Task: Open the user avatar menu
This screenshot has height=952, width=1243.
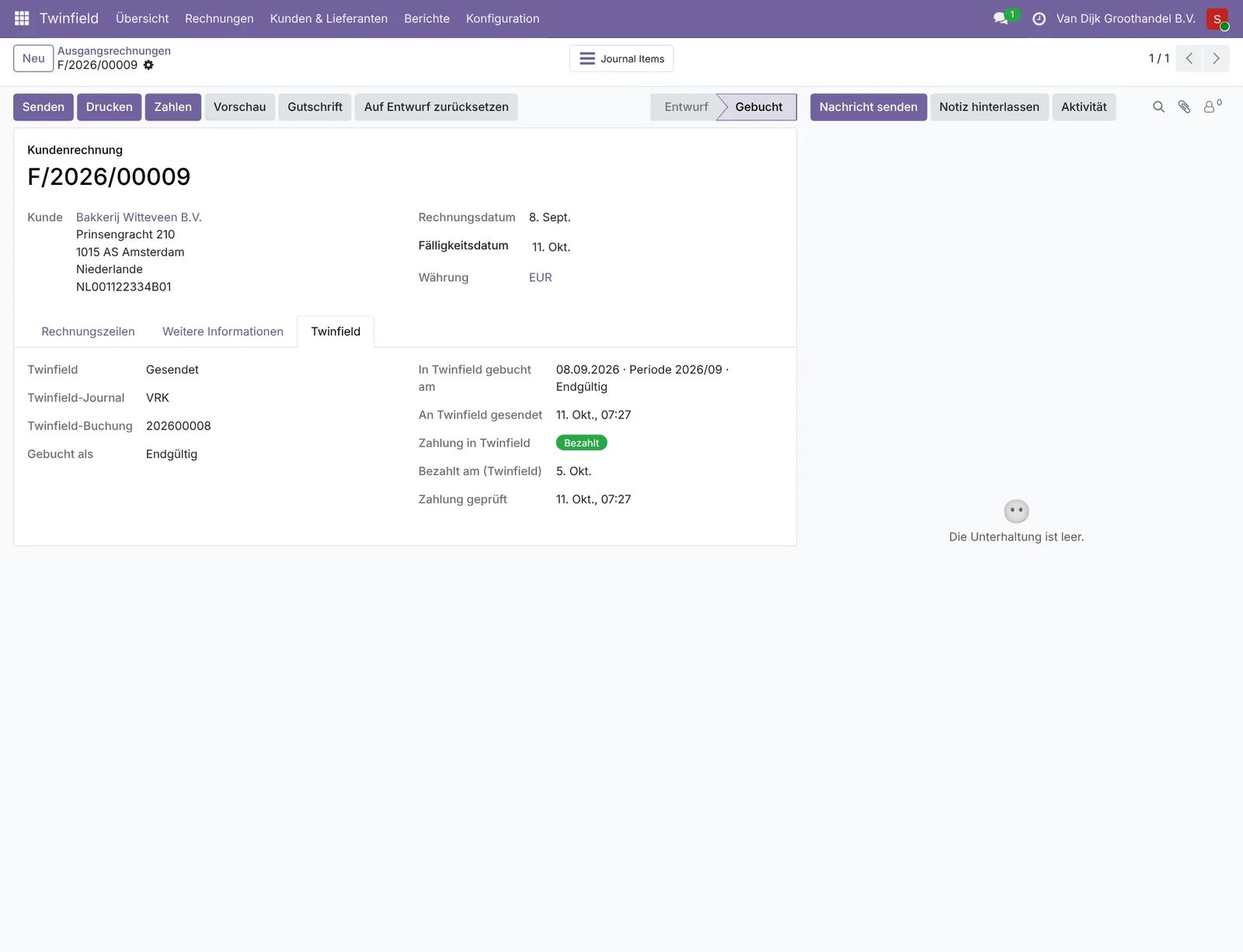Action: [x=1217, y=19]
